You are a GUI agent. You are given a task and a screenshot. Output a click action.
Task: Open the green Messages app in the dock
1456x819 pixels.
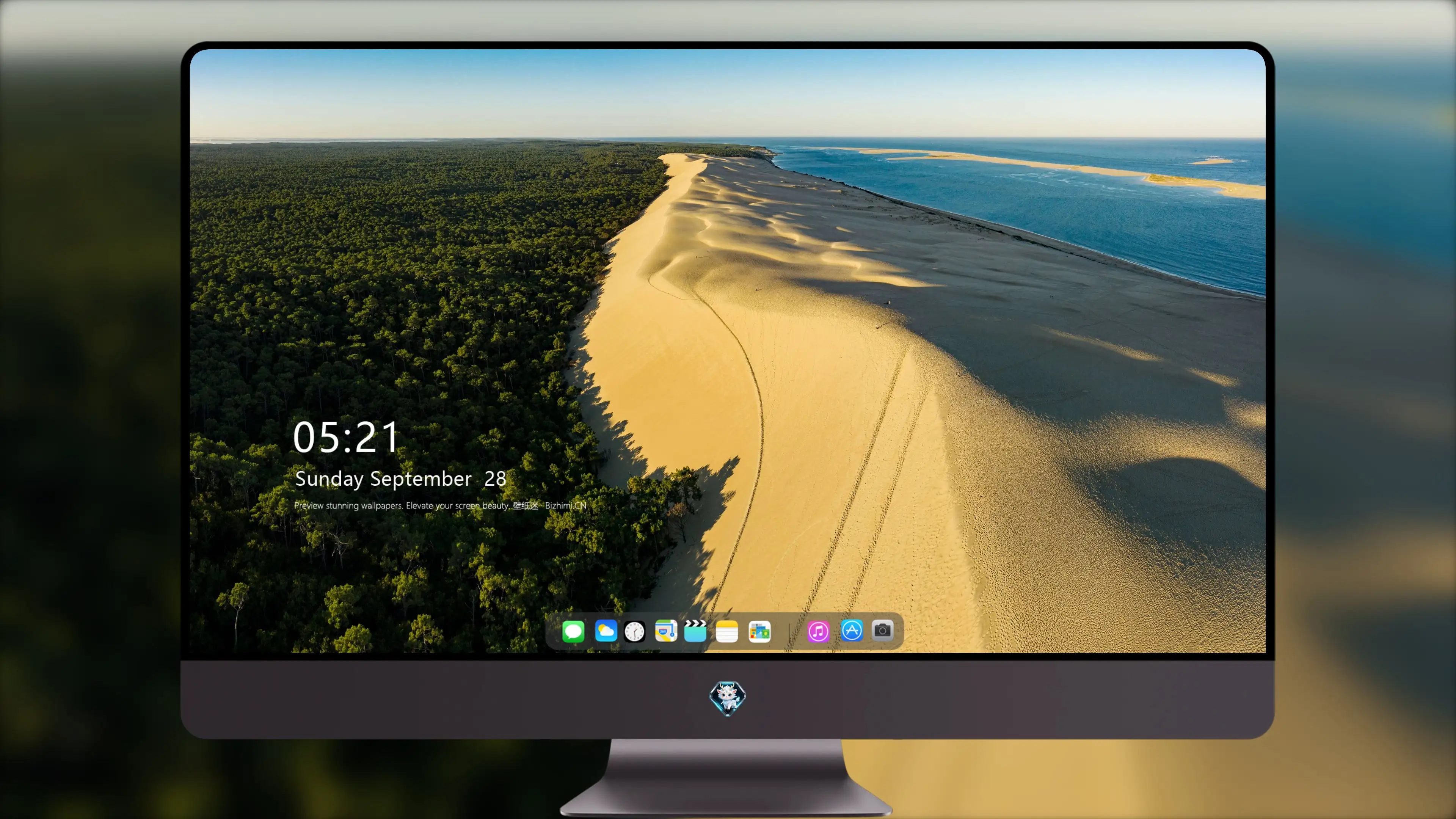pos(573,631)
